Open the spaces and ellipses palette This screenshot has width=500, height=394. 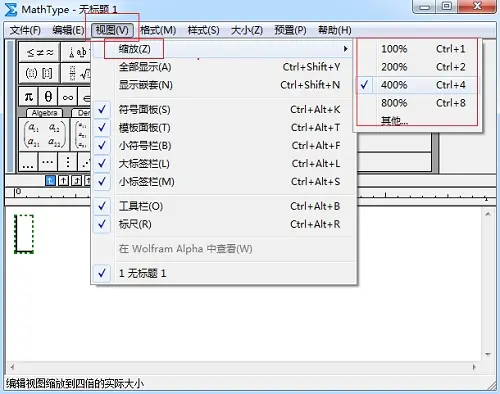tap(76, 52)
